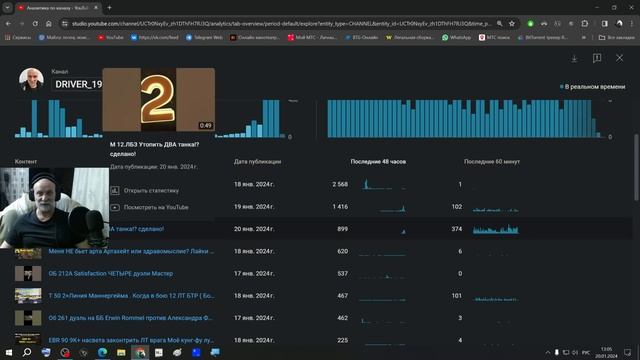Open the extensions puzzle-piece menu
This screenshot has height=360, width=640.
pyautogui.click(x=584, y=24)
